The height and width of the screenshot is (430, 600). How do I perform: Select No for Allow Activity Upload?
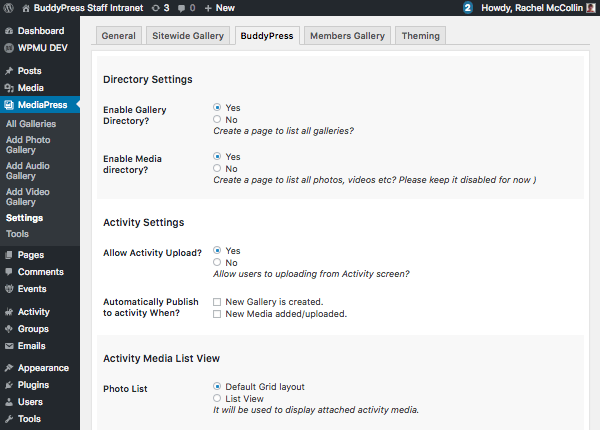tap(217, 262)
